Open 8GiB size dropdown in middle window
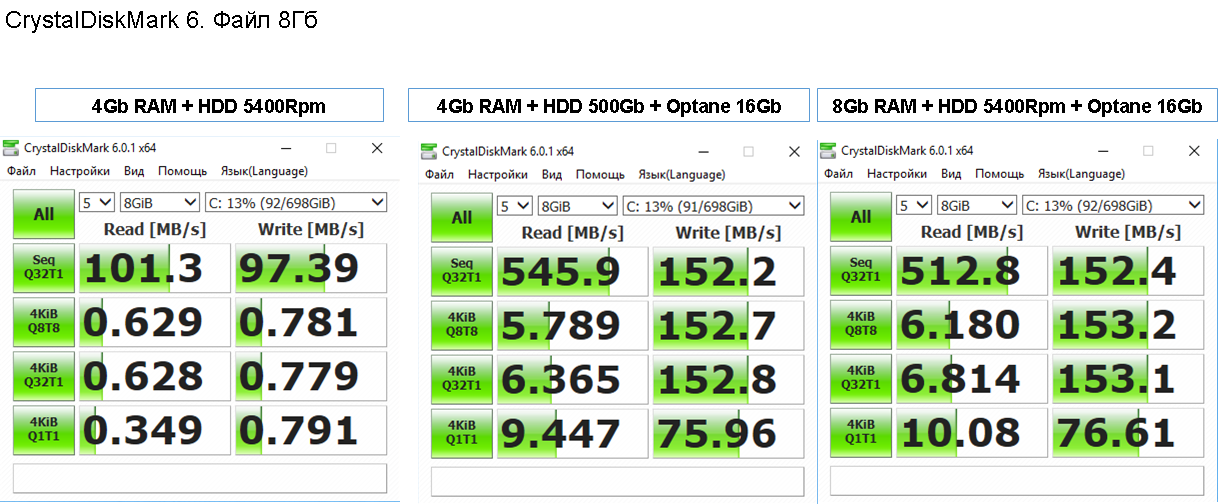 (x=578, y=205)
